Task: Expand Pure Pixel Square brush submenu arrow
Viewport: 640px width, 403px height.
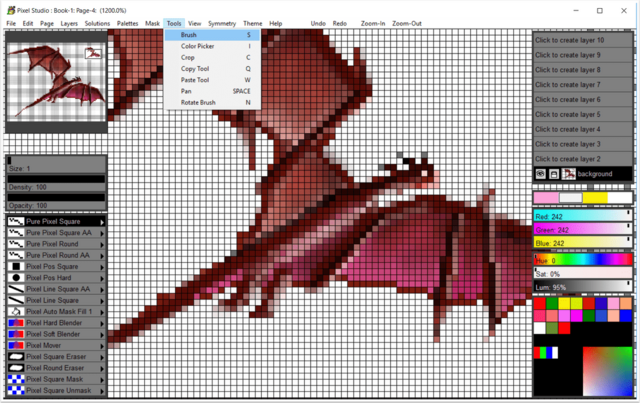Action: [102, 222]
